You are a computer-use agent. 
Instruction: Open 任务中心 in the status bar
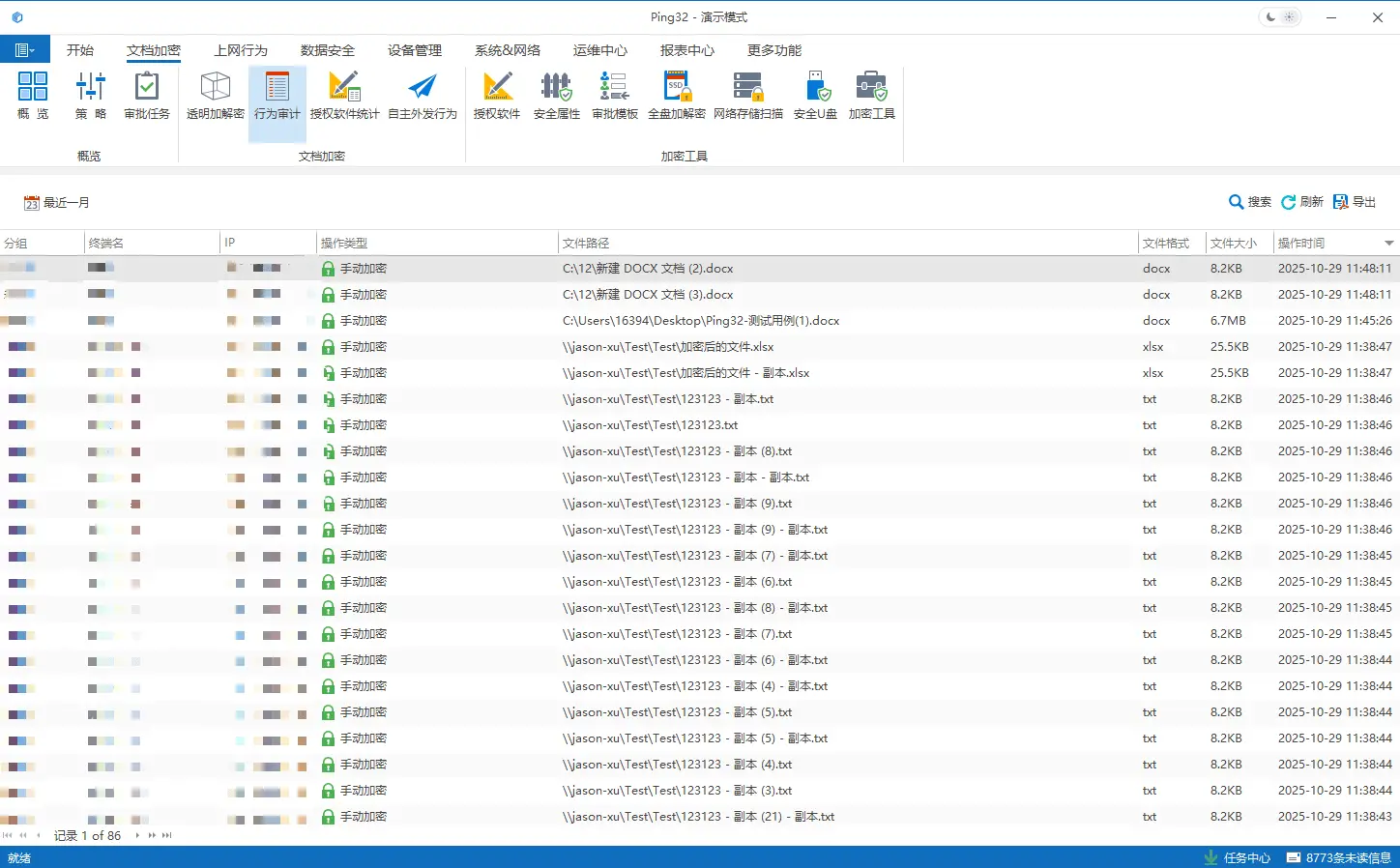(1238, 857)
